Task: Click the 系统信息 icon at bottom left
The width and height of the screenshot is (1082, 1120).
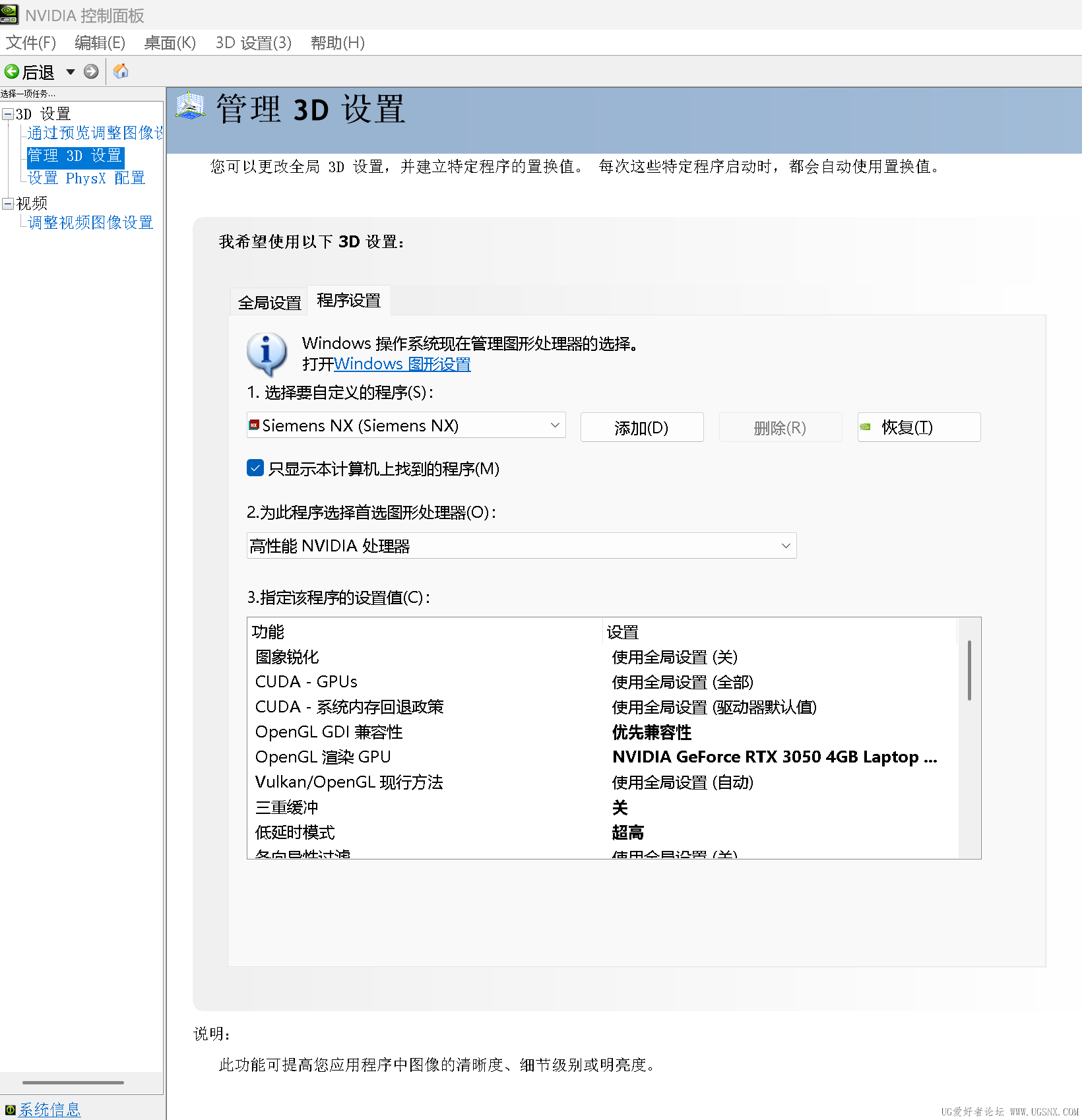Action: tap(10, 1110)
